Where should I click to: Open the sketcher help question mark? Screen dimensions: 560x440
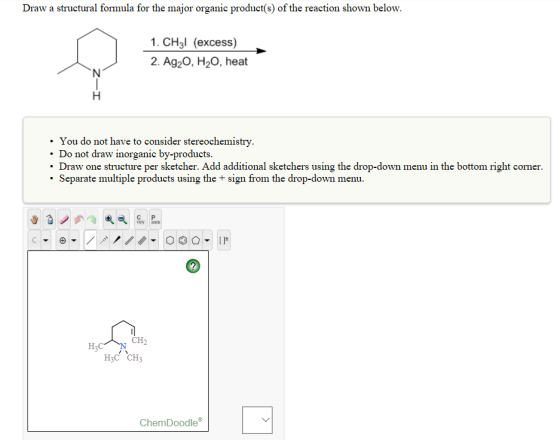point(193,266)
